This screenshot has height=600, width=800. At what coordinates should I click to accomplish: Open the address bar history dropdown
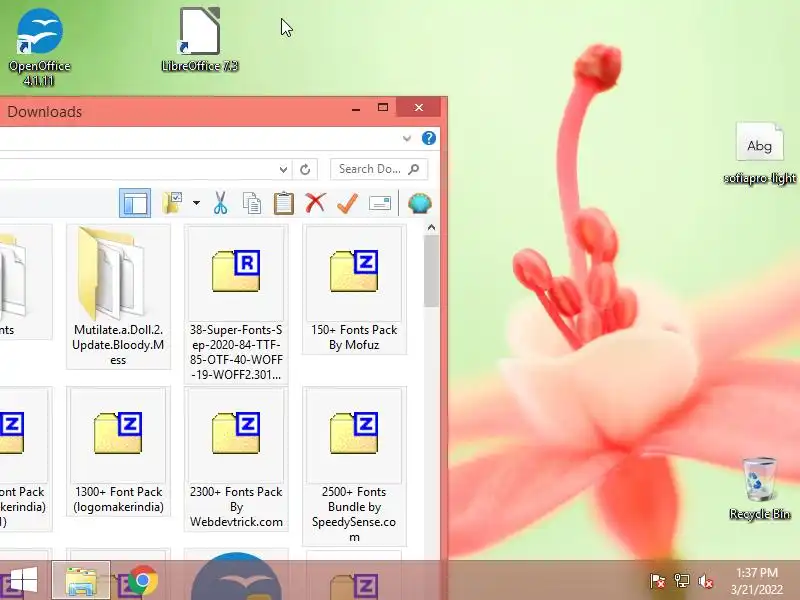click(x=283, y=169)
